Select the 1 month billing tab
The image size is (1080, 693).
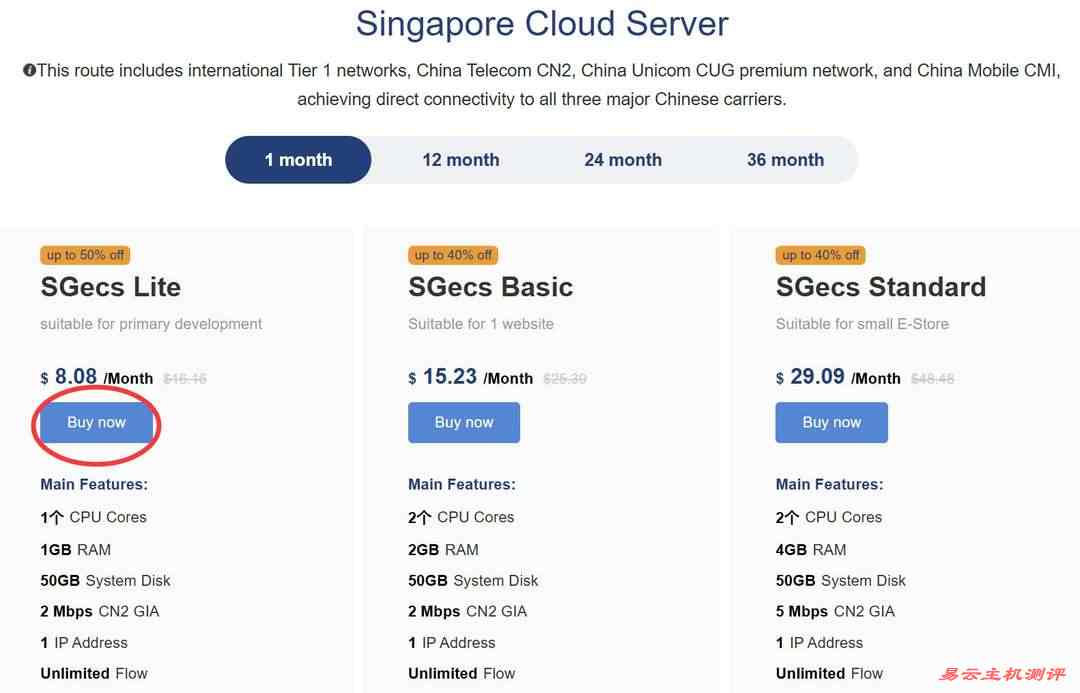298,160
